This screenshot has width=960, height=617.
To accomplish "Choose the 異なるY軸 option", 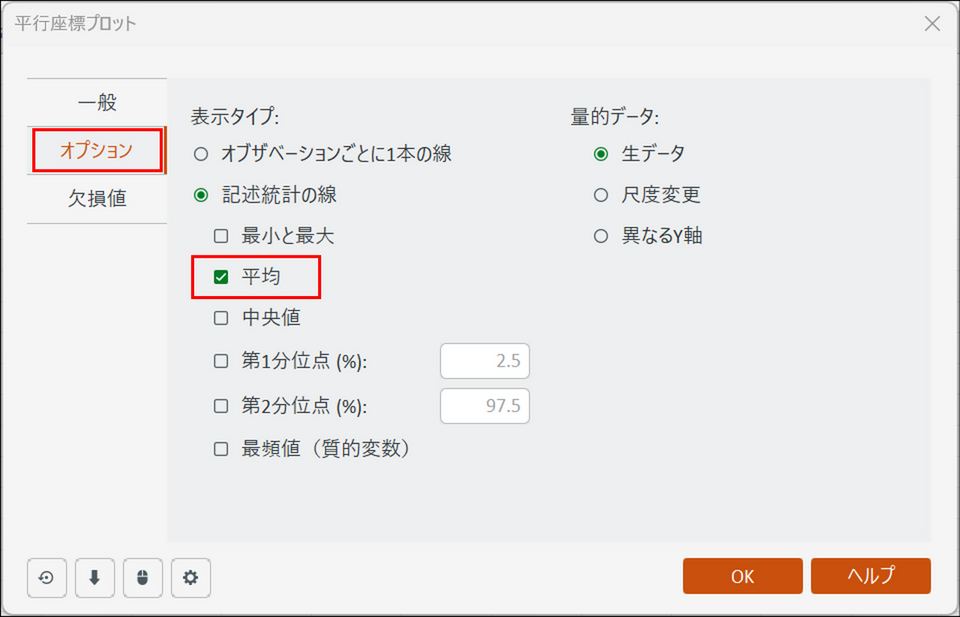I will pos(601,237).
